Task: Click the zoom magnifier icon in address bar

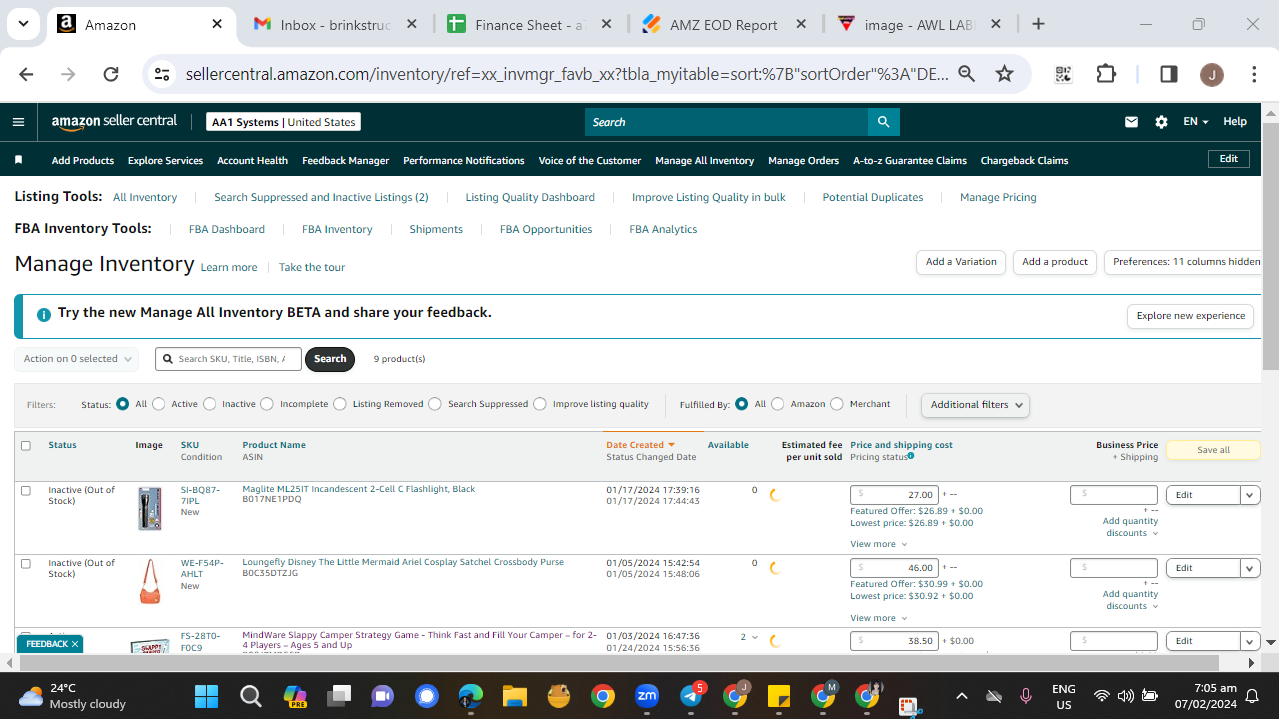Action: [966, 74]
